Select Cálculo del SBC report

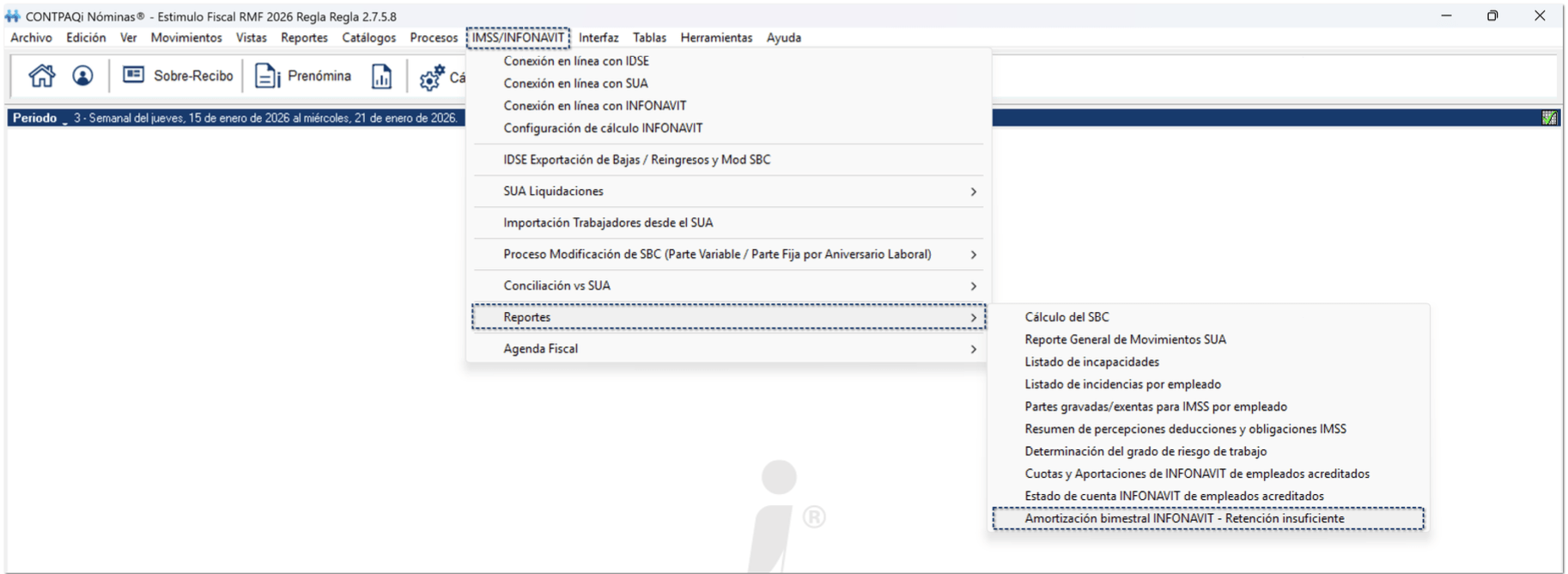tap(1067, 317)
